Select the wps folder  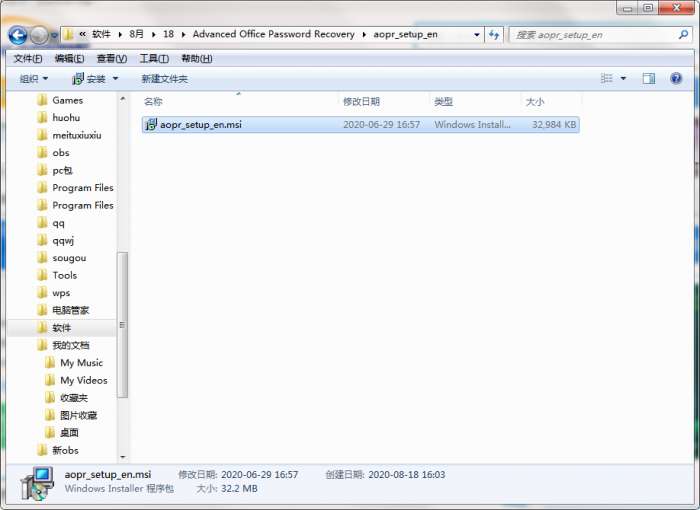61,293
